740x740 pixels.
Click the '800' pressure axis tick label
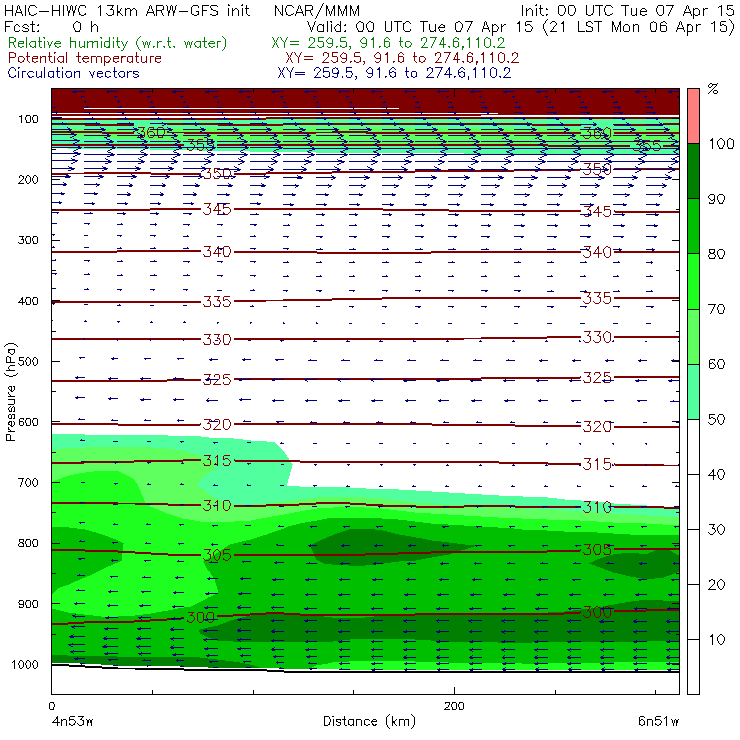(28, 543)
